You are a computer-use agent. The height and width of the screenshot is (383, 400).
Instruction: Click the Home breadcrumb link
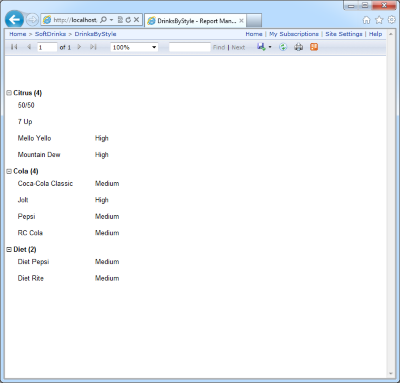(x=18, y=34)
